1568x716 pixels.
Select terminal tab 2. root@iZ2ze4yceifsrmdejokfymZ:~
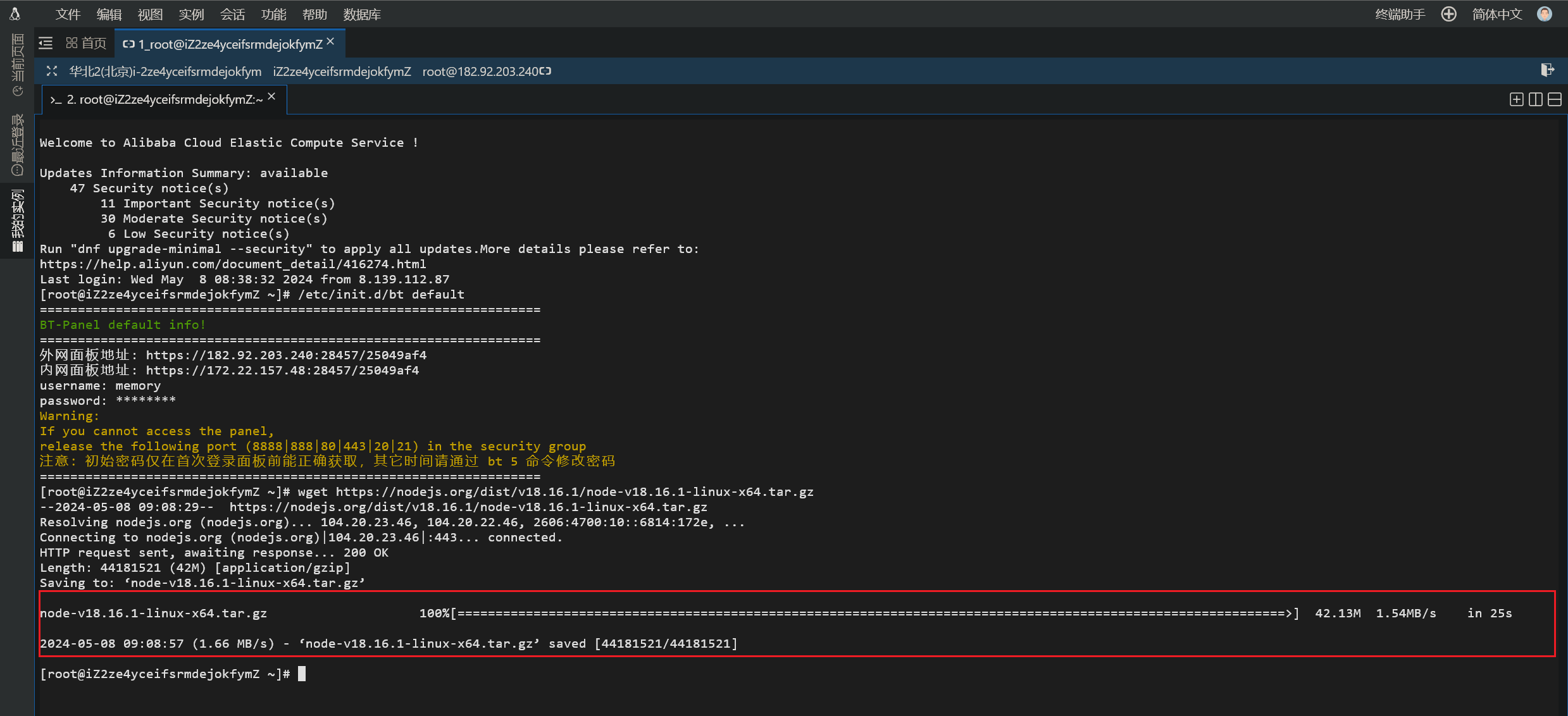tap(165, 99)
